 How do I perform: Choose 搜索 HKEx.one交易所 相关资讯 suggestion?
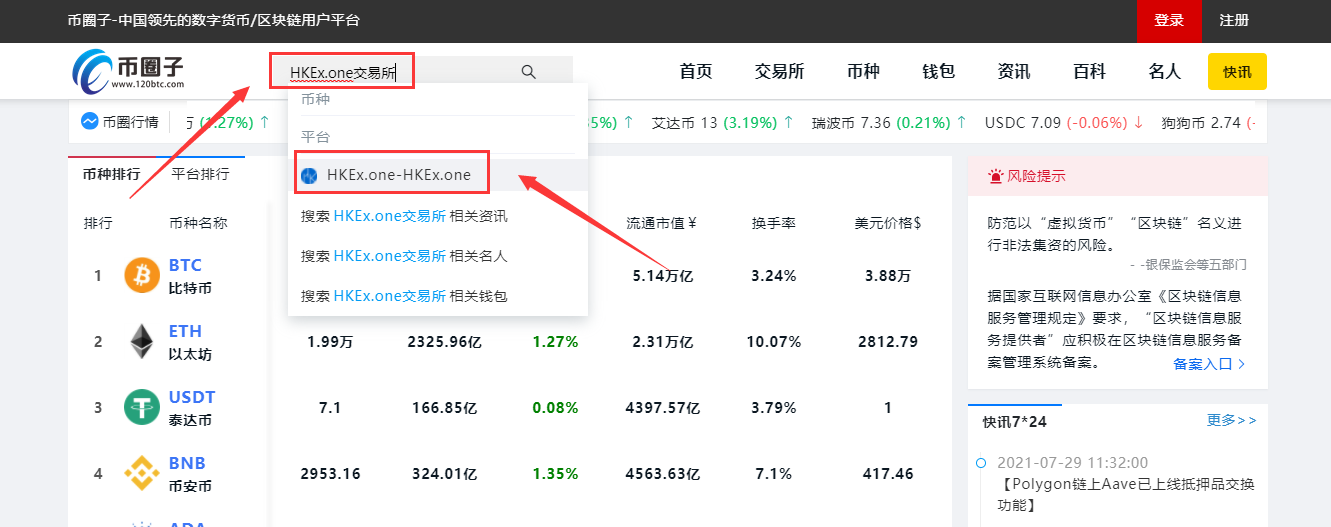[404, 215]
